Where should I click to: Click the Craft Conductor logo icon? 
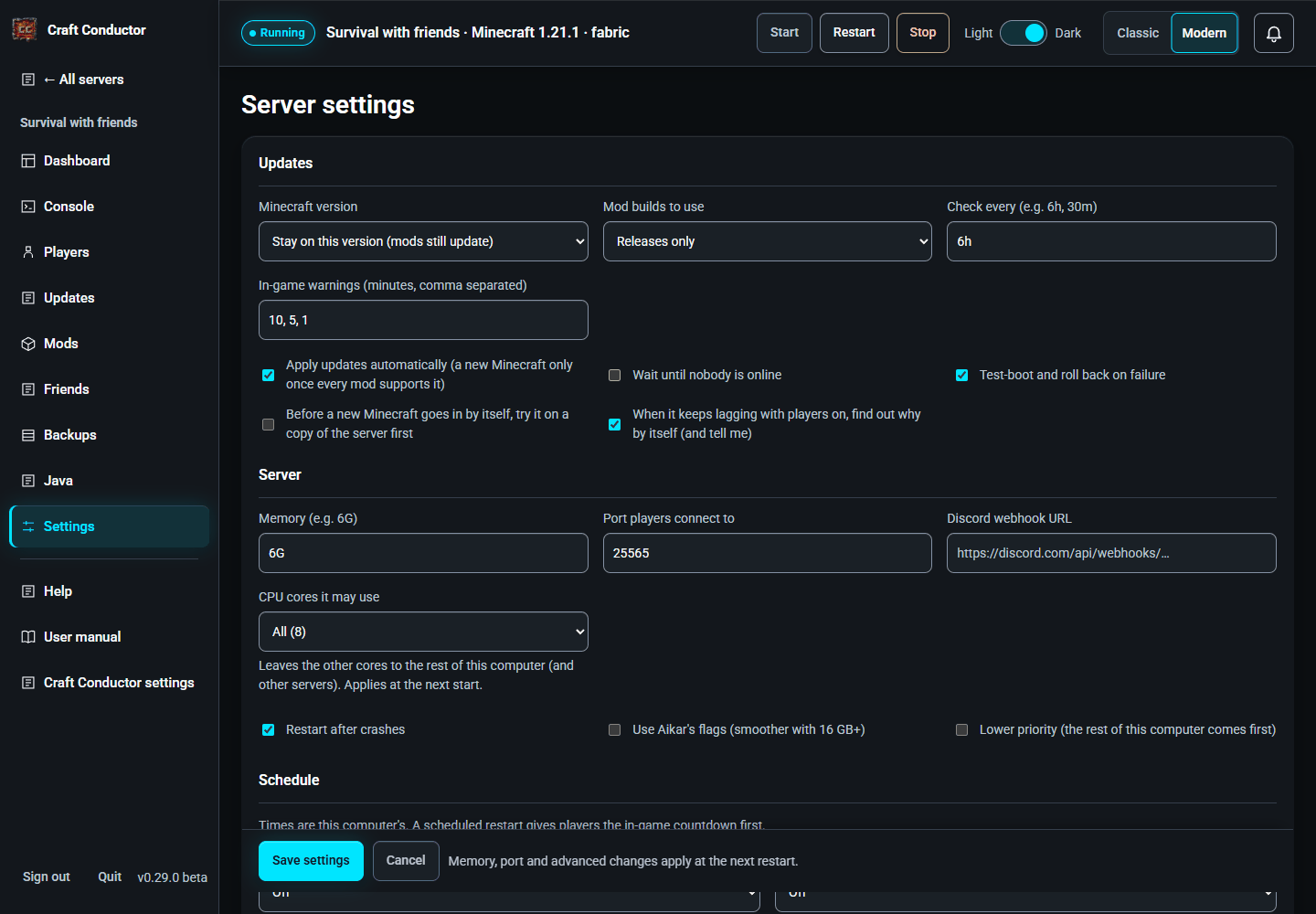25,29
